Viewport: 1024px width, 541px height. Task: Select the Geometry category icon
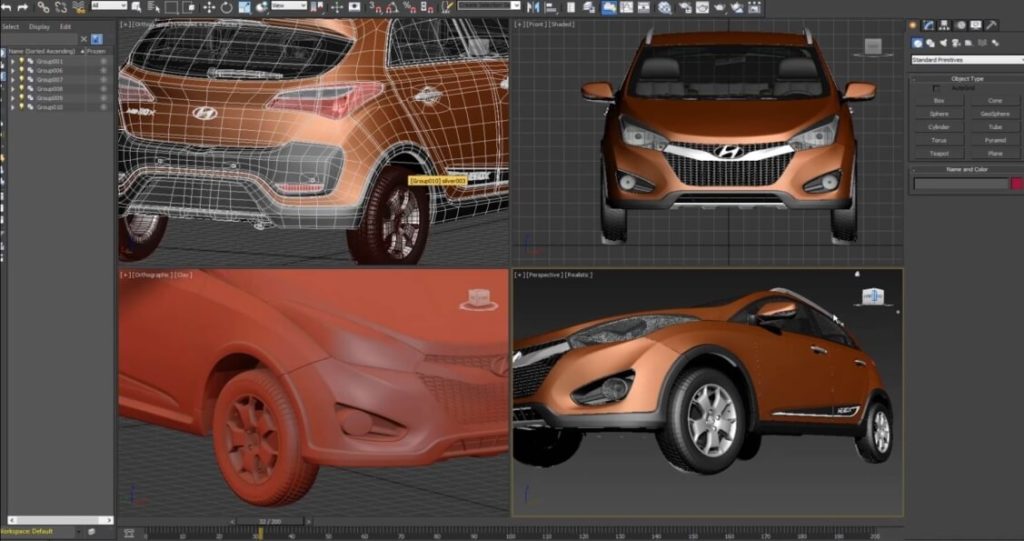(918, 43)
